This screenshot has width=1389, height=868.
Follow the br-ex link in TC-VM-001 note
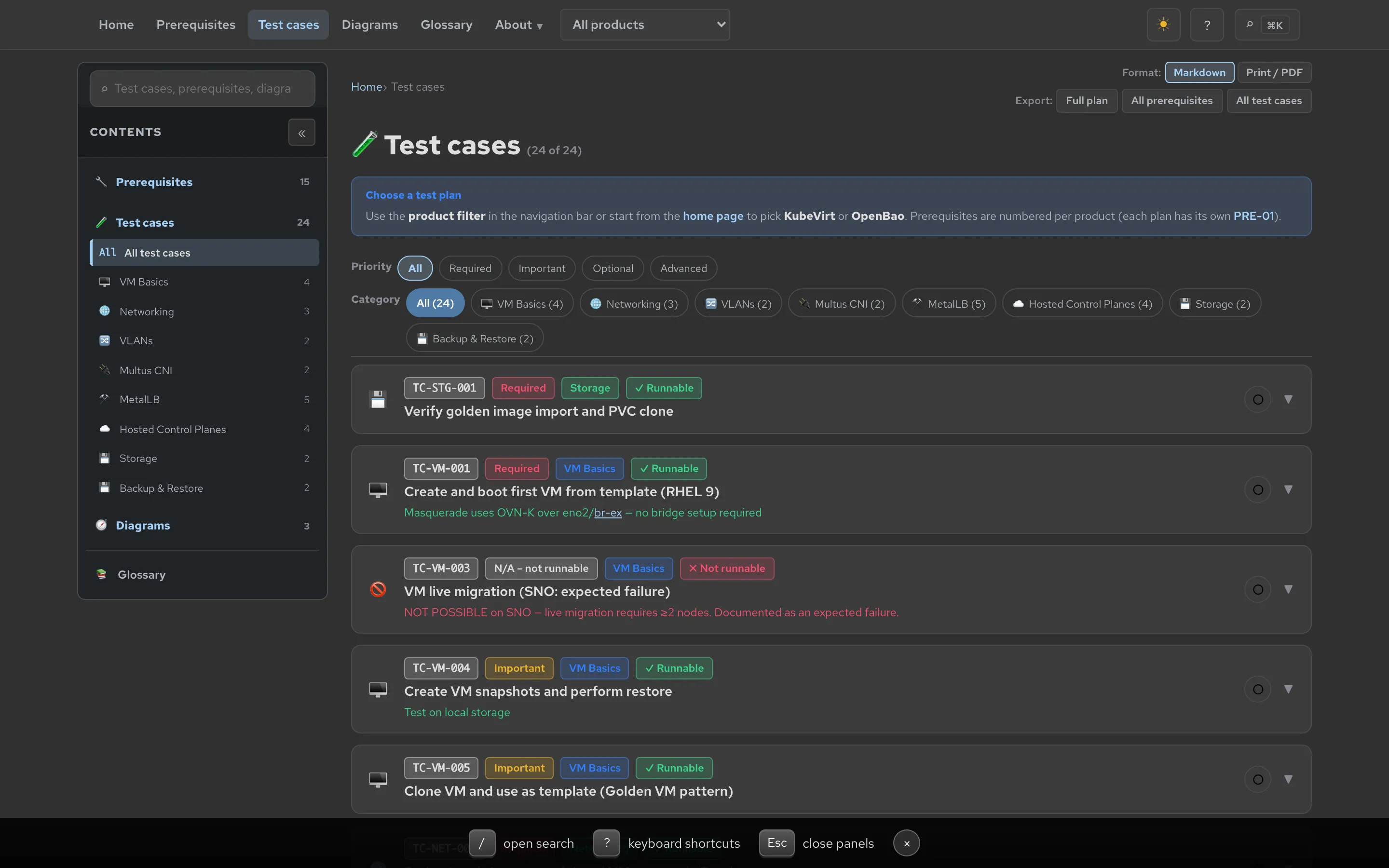pos(608,513)
